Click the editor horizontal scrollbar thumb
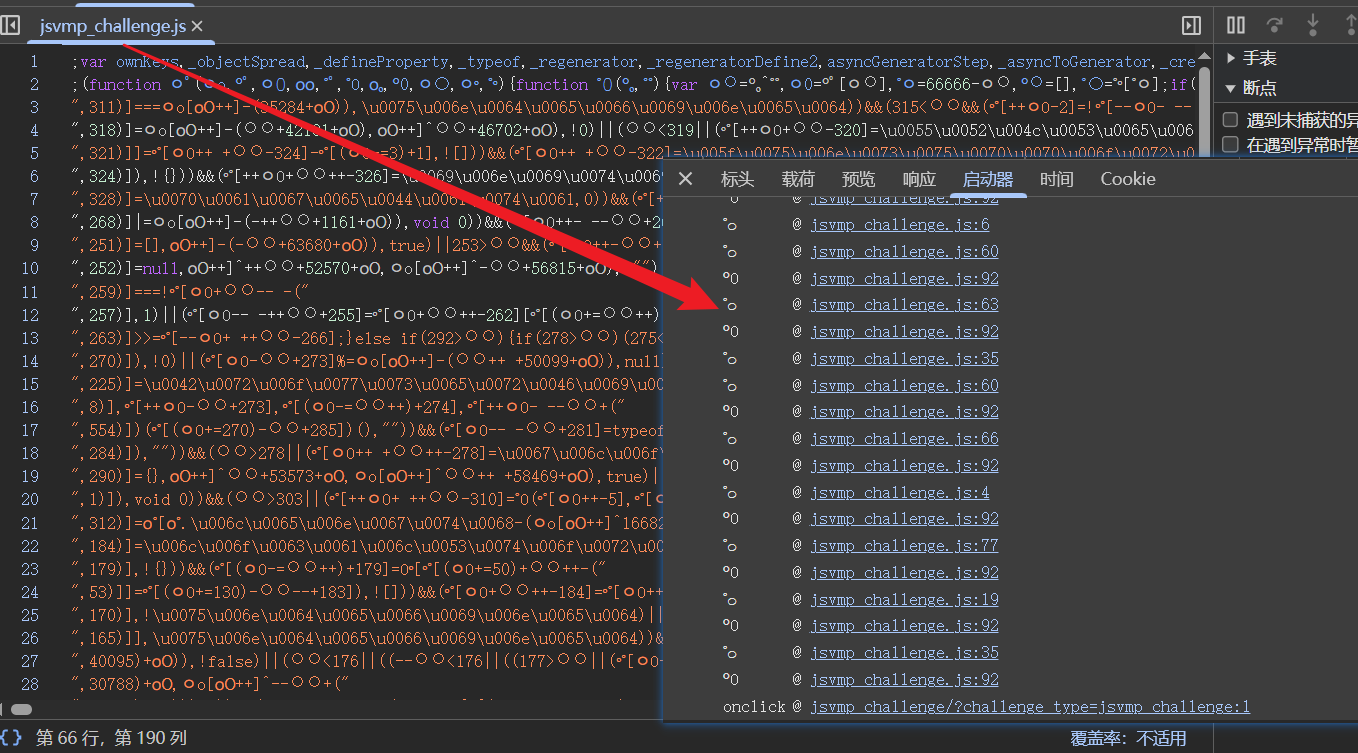 (x=20, y=709)
